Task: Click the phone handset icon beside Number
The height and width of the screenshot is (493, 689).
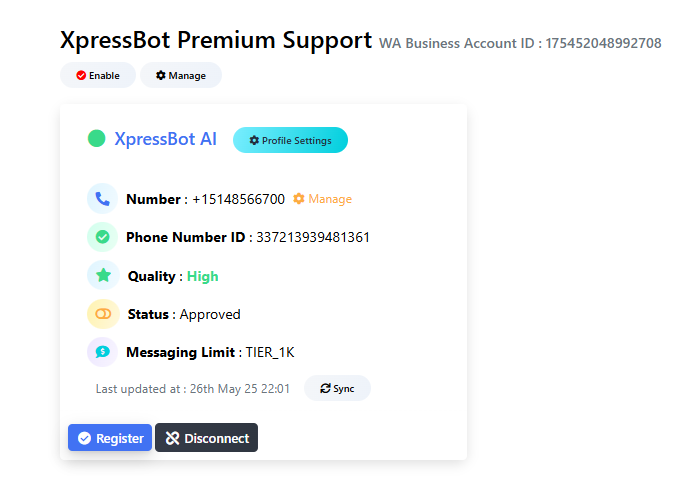Action: coord(102,199)
